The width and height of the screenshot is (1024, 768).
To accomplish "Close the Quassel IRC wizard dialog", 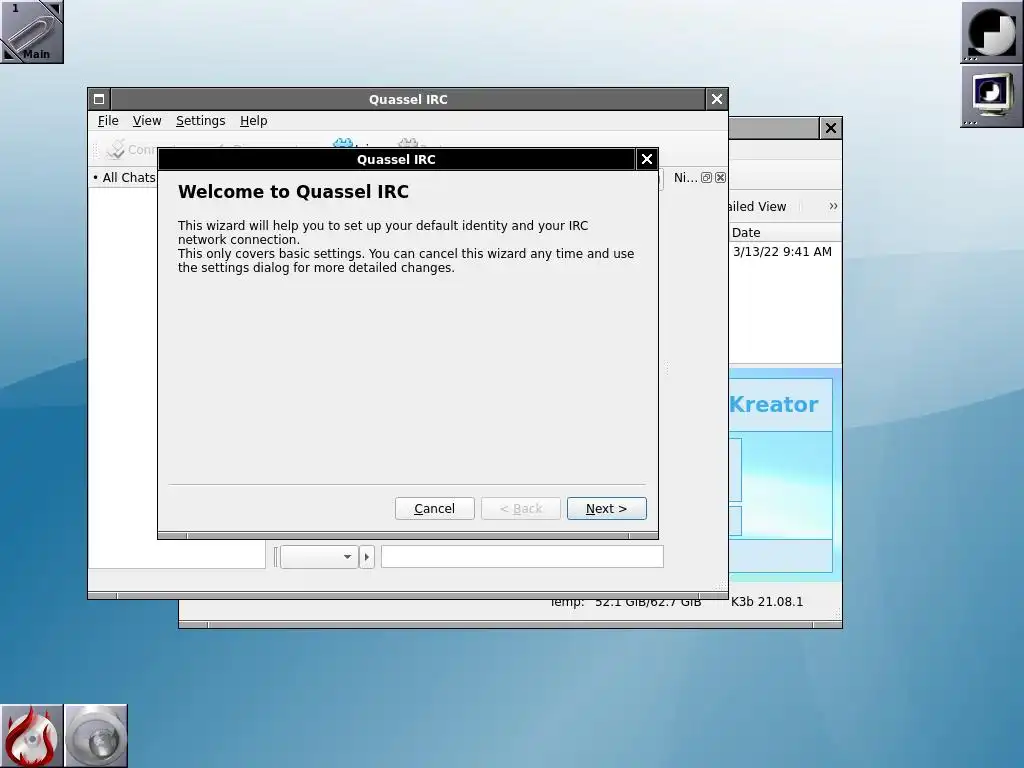I will (x=647, y=159).
